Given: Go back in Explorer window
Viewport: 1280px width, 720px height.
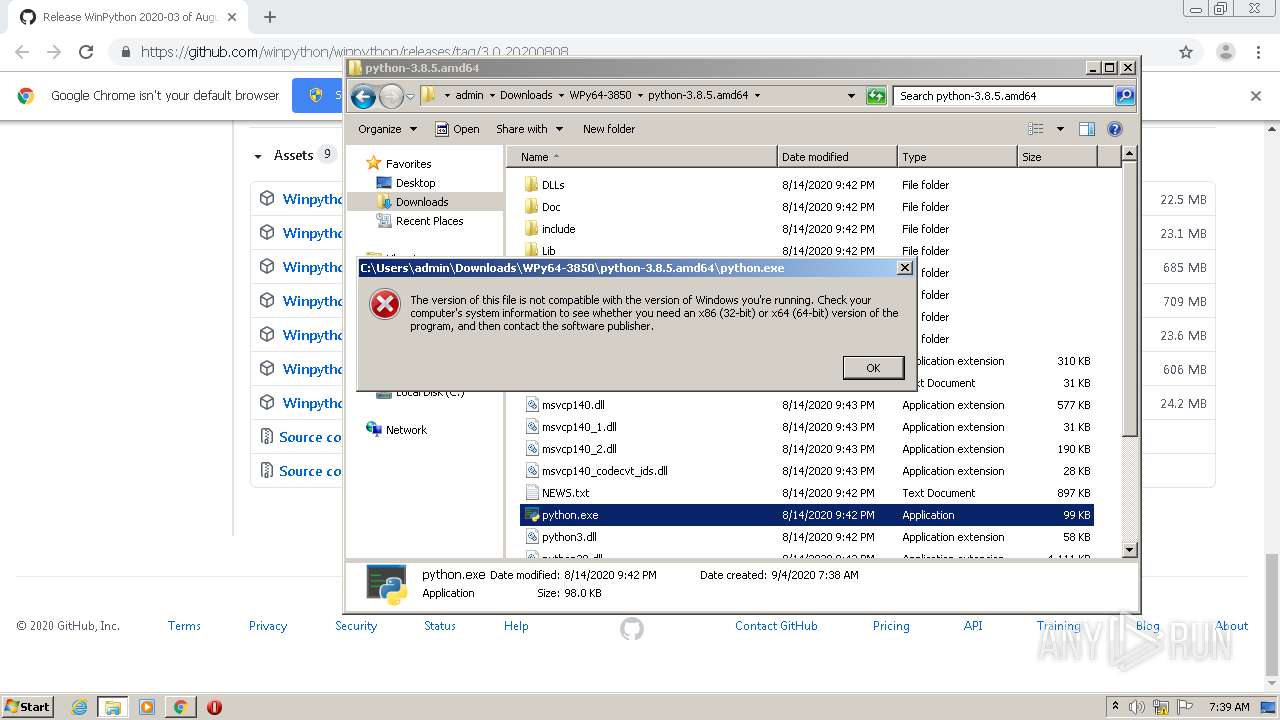Looking at the screenshot, I should click(364, 96).
